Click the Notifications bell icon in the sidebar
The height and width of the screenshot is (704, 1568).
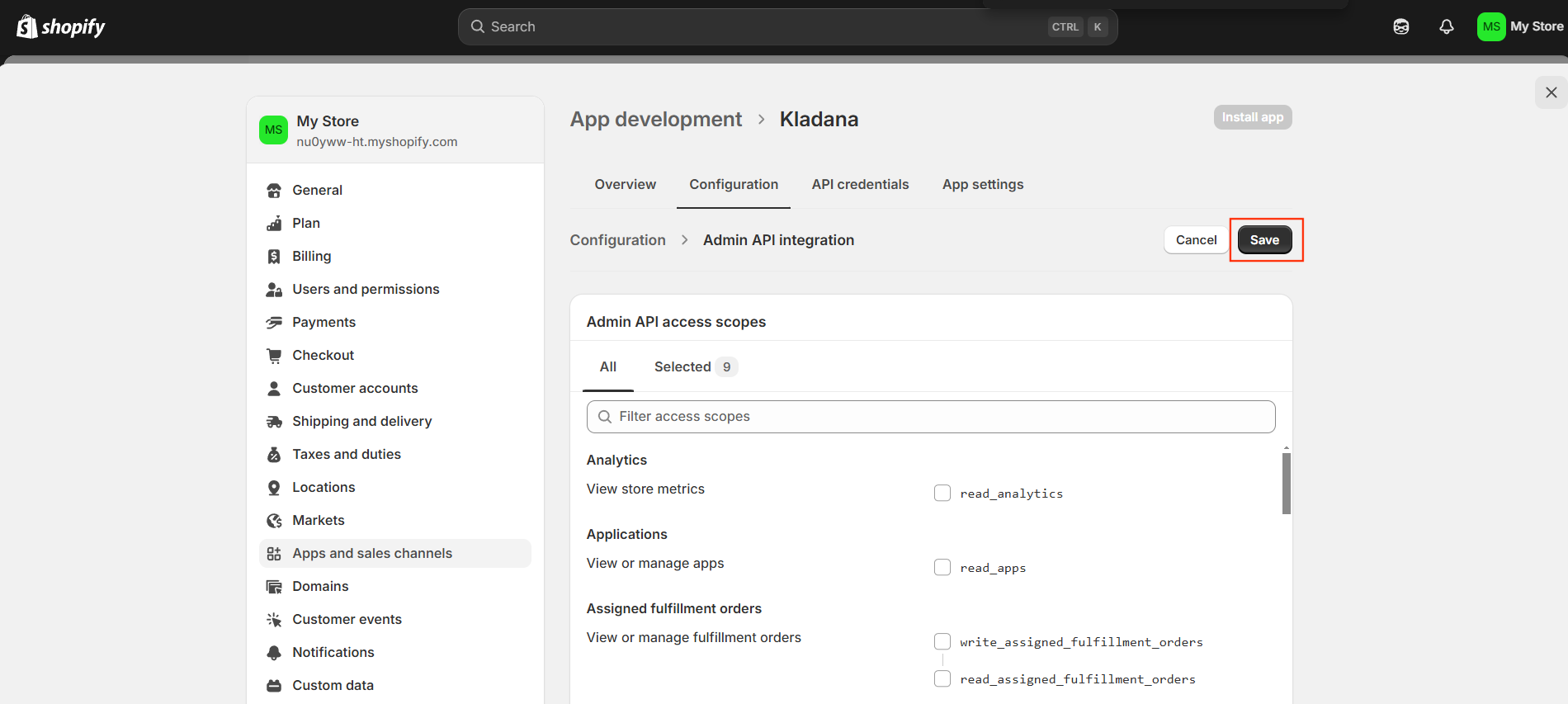click(x=274, y=653)
